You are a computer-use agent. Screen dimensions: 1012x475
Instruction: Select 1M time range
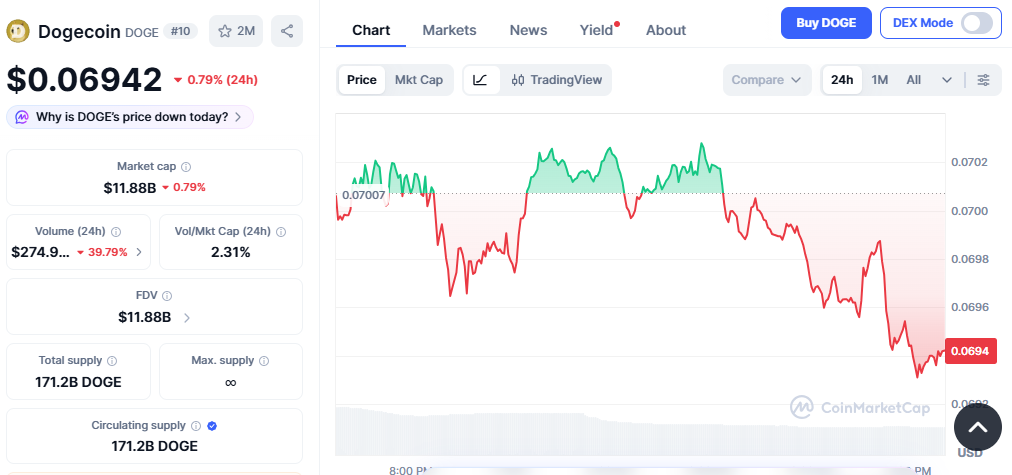(880, 80)
